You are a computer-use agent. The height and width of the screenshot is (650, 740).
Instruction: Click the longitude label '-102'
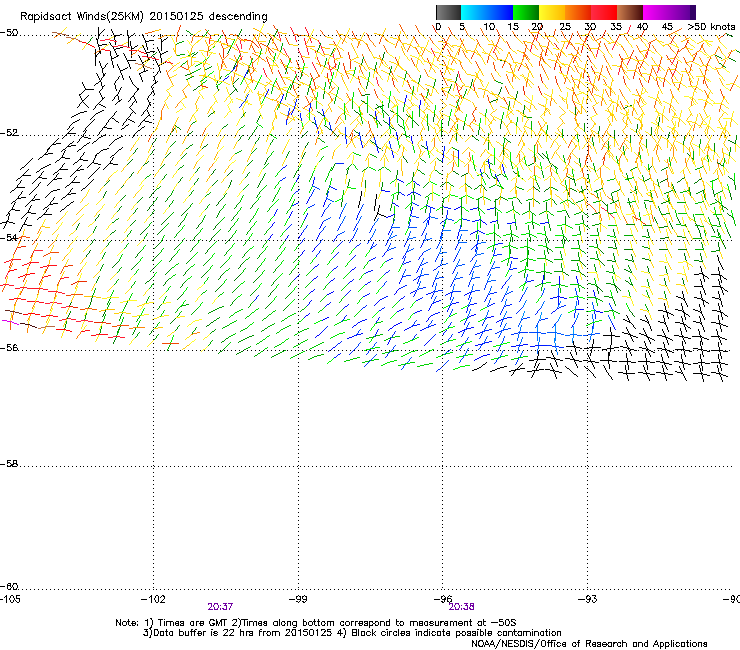(x=153, y=599)
